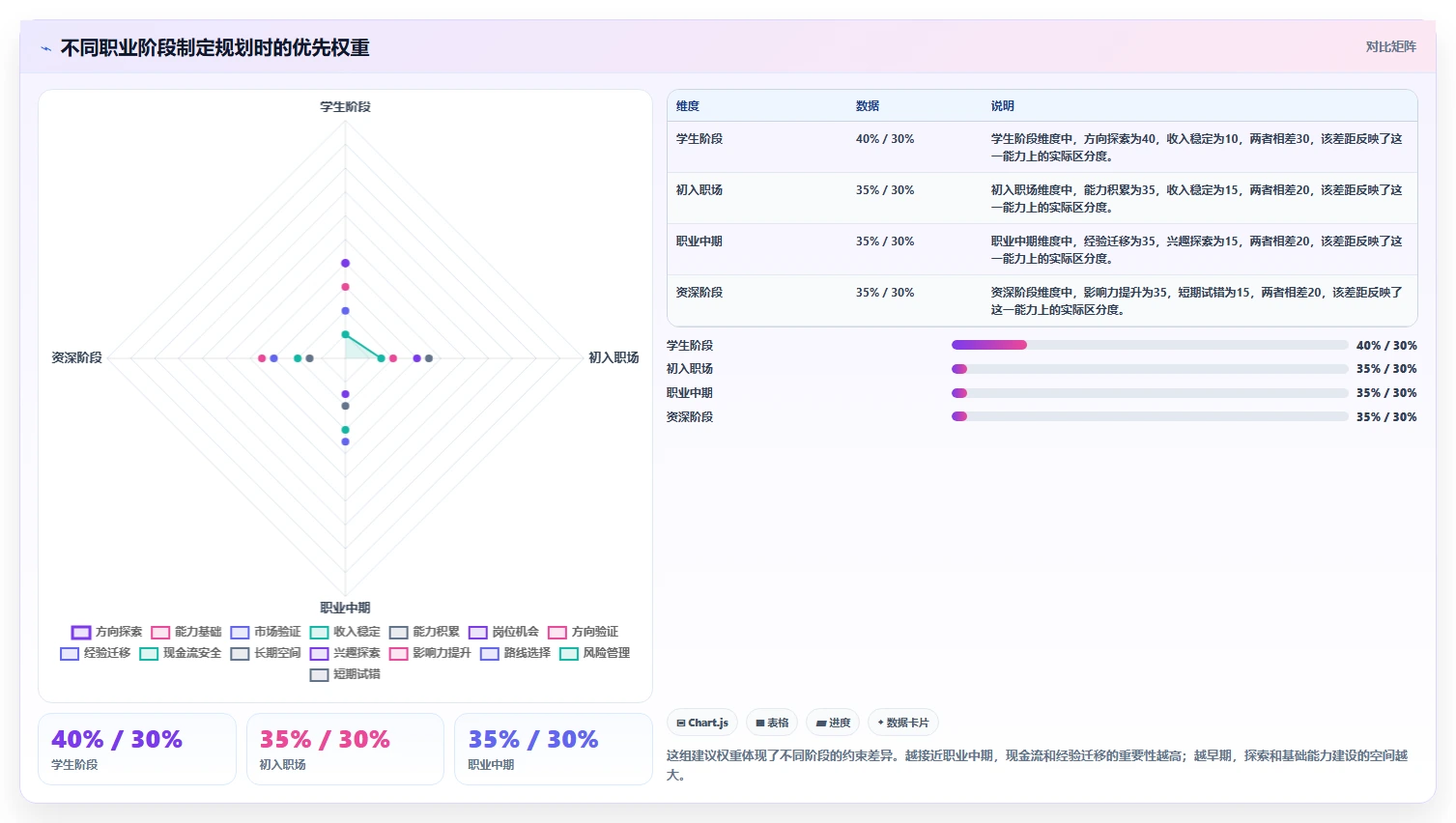Click the 职业中期 axis label on the radar chart
1456x823 pixels.
point(345,608)
